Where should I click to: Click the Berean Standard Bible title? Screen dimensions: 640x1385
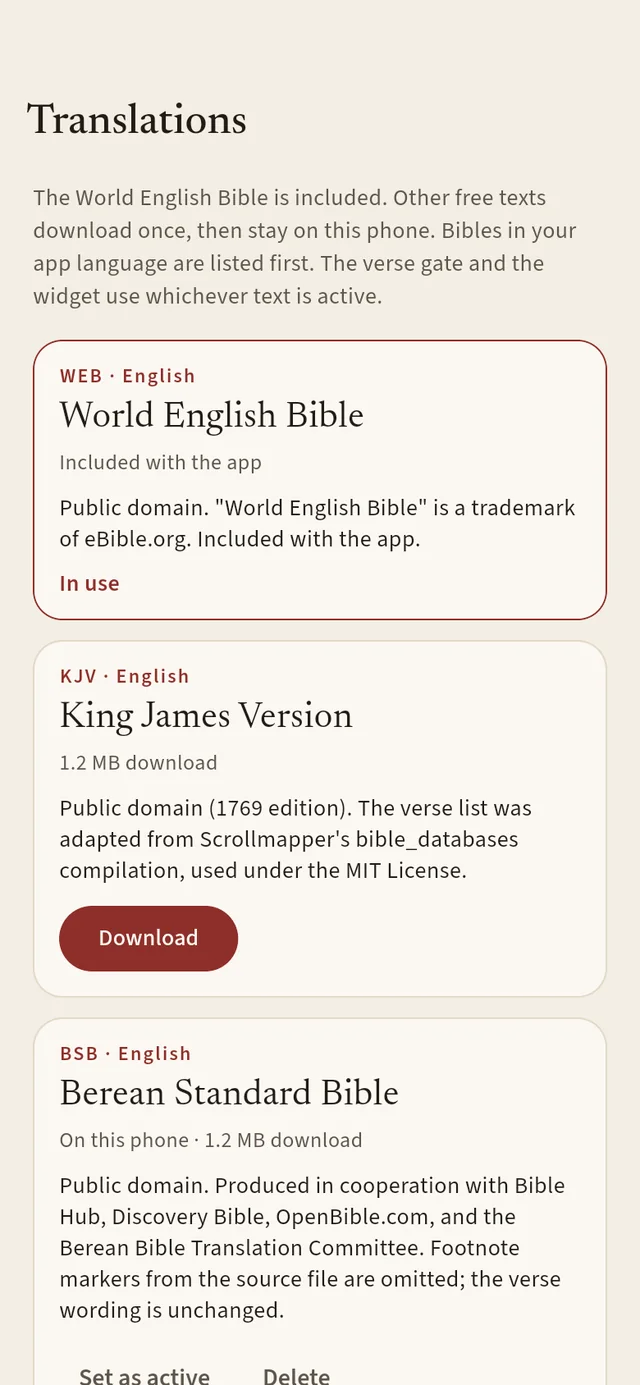[x=229, y=1092]
